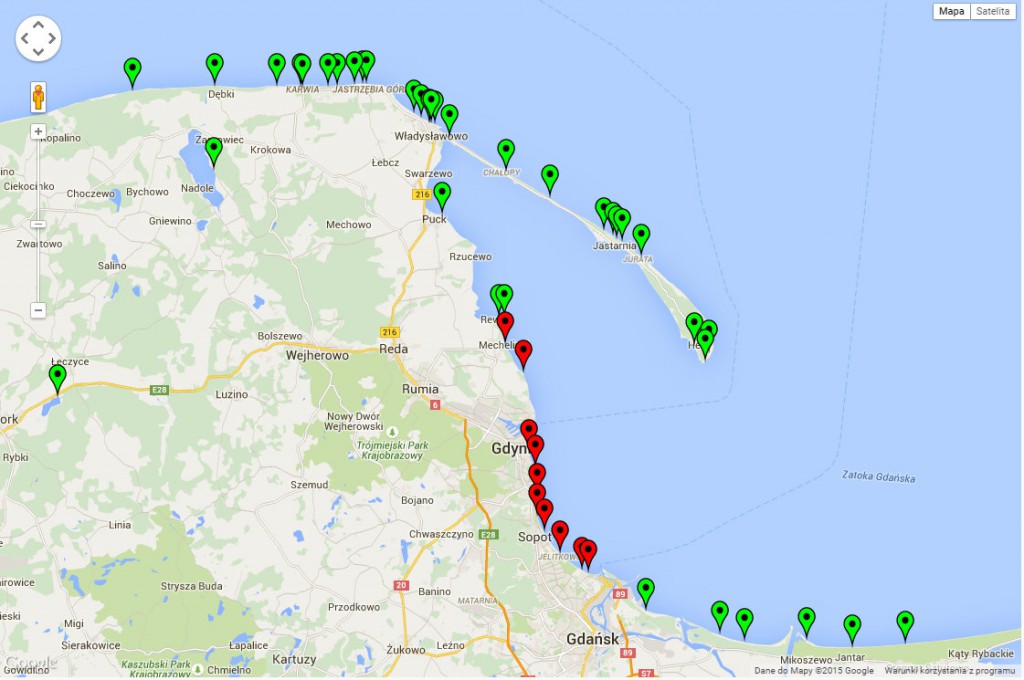Viewport: 1024px width, 680px height.
Task: Switch to the Satelita map view
Action: click(x=993, y=11)
